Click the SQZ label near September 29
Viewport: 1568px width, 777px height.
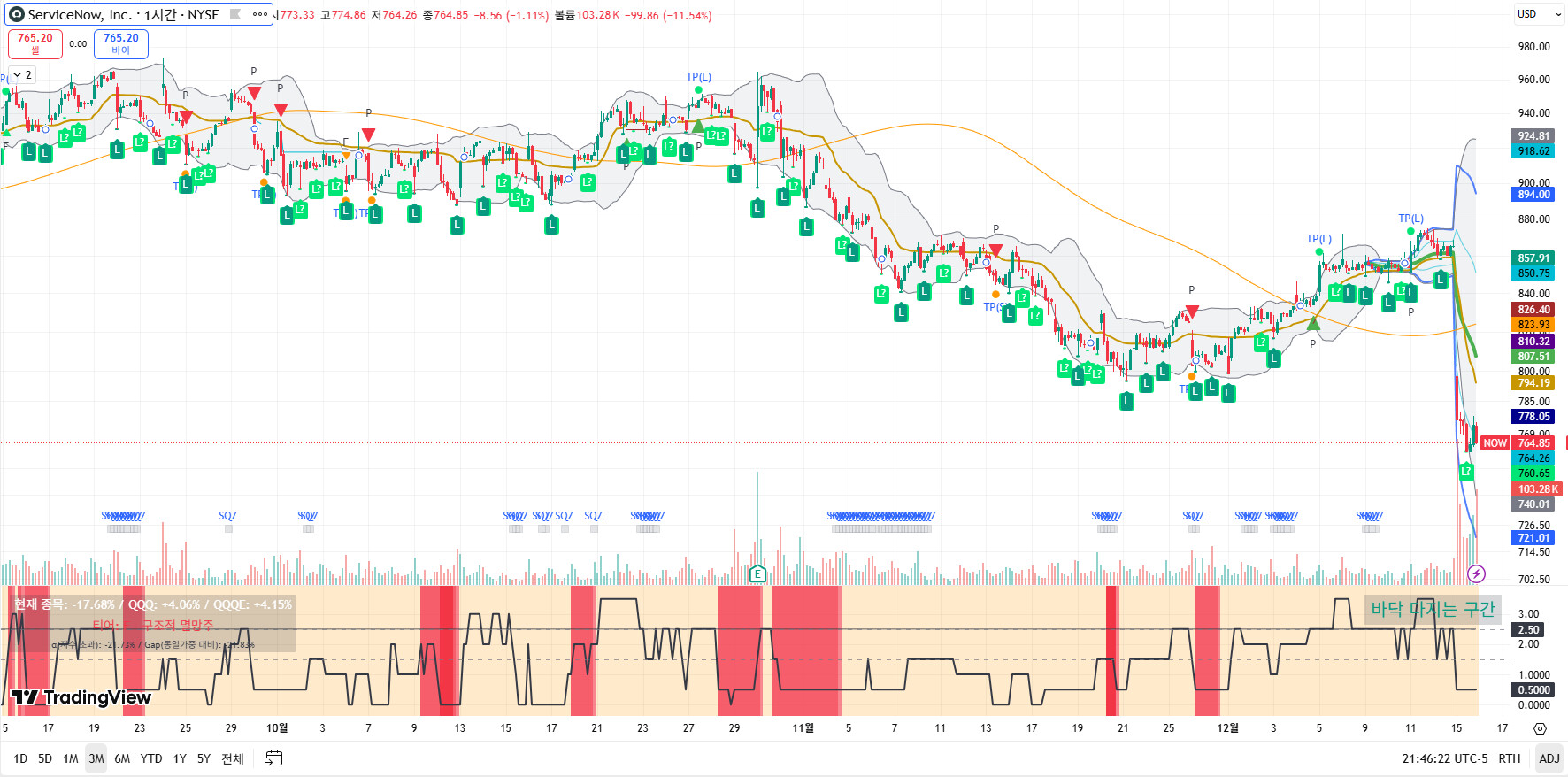[227, 516]
